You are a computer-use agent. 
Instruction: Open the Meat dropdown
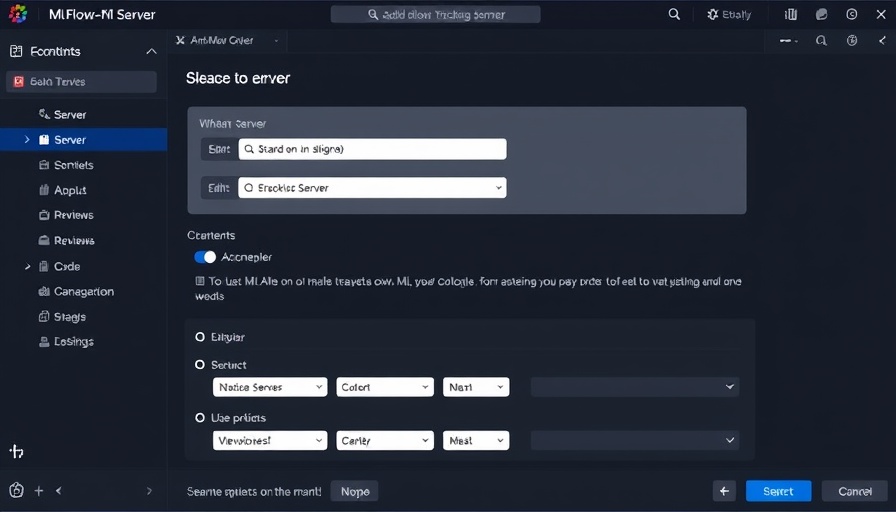[x=475, y=441]
